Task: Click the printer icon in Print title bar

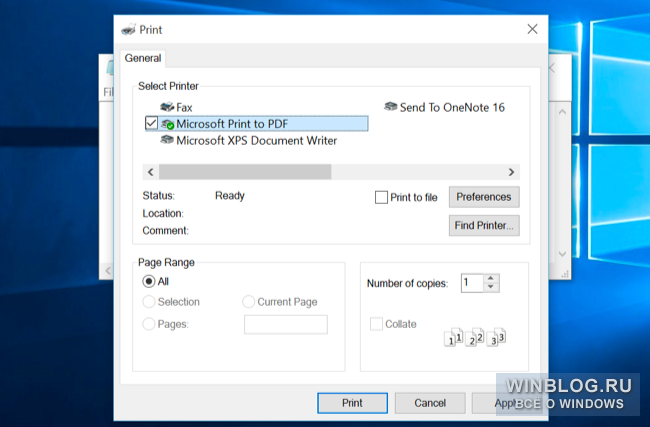Action: [128, 29]
